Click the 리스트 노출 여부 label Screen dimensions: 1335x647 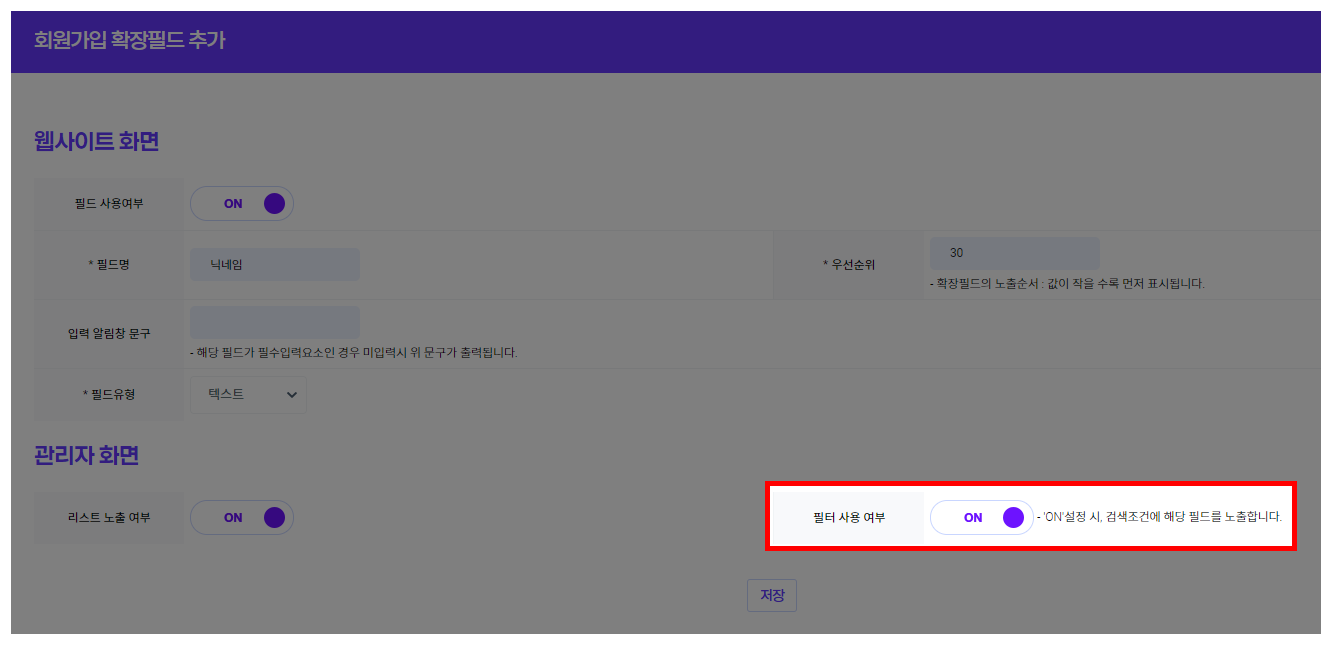109,517
